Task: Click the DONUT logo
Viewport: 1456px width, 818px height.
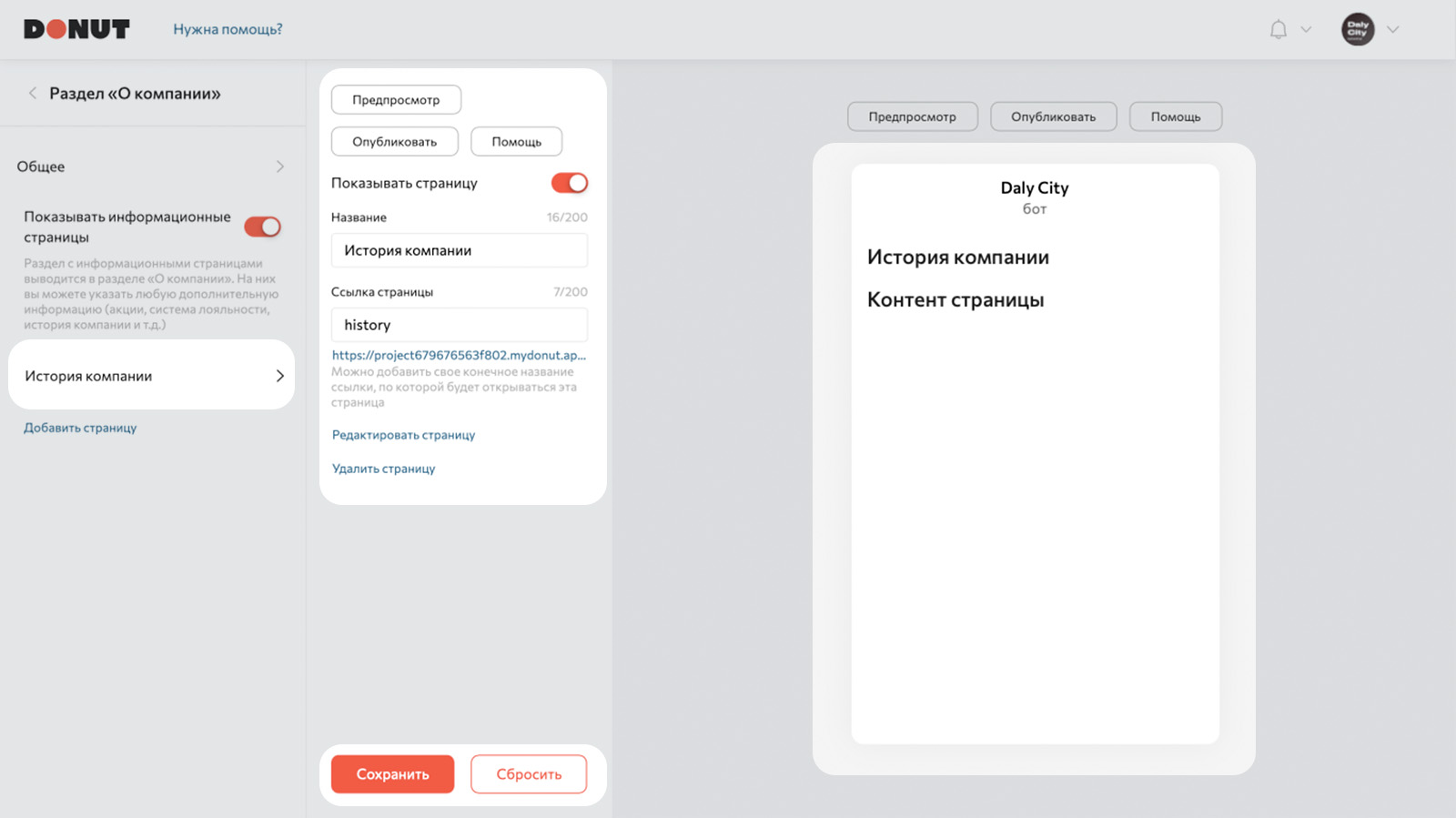Action: (x=76, y=29)
